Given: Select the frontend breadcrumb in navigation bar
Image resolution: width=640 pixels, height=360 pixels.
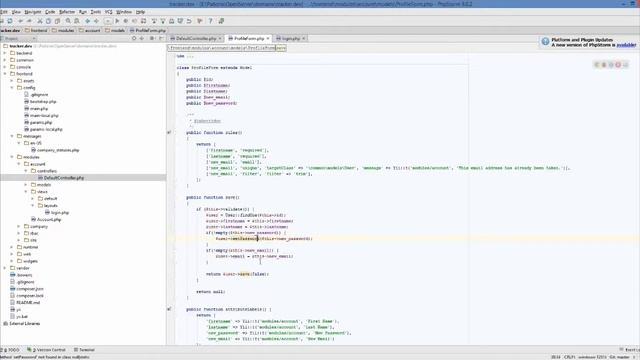Looking at the screenshot, I should 36,30.
